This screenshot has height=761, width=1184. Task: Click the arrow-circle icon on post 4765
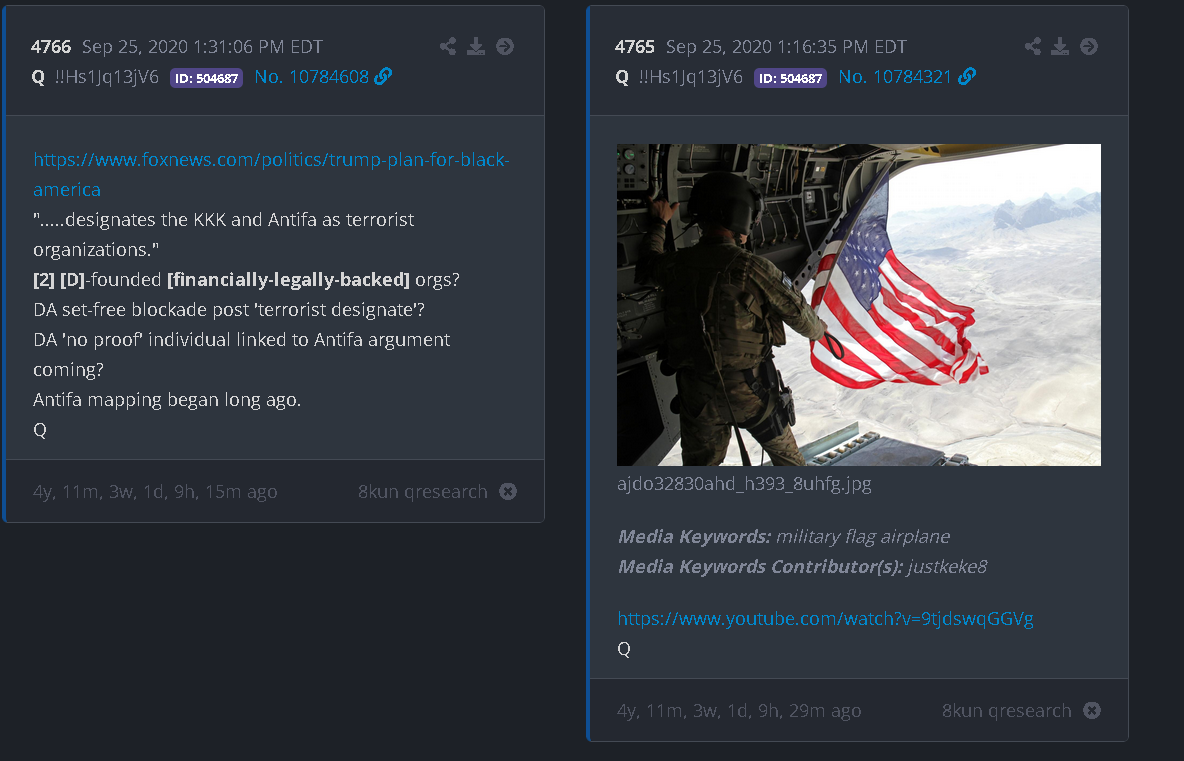(1089, 47)
